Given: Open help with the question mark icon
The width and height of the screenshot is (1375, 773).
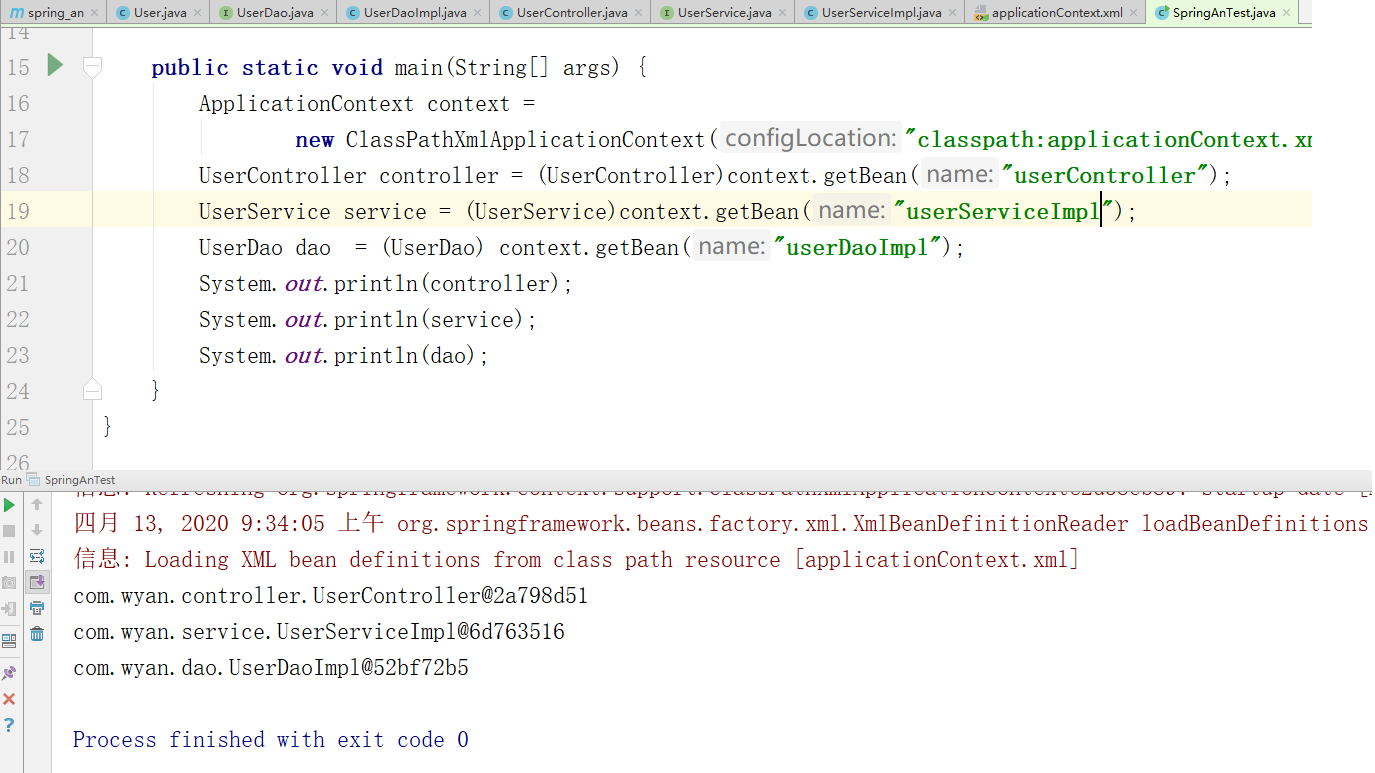Looking at the screenshot, I should coord(9,725).
